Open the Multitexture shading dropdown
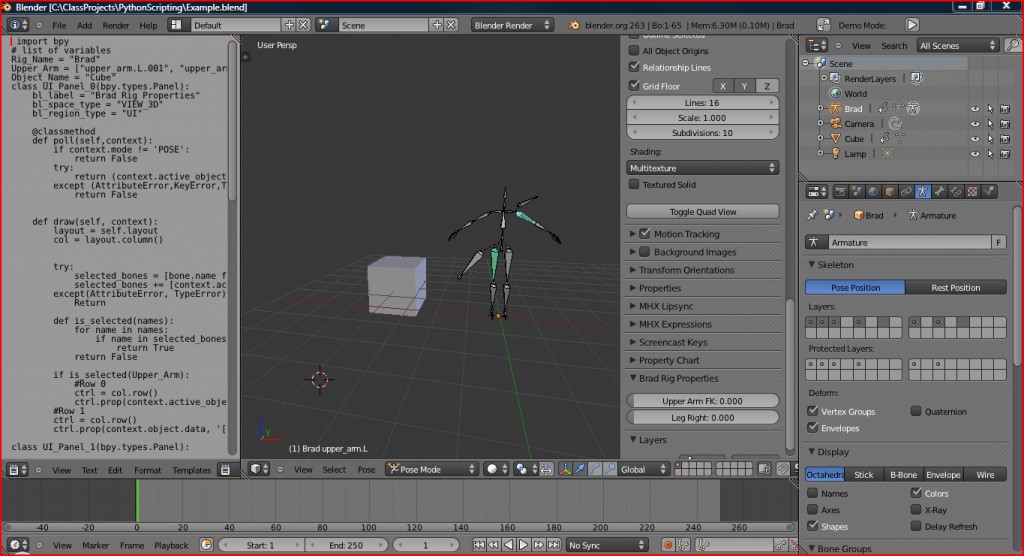 point(702,168)
